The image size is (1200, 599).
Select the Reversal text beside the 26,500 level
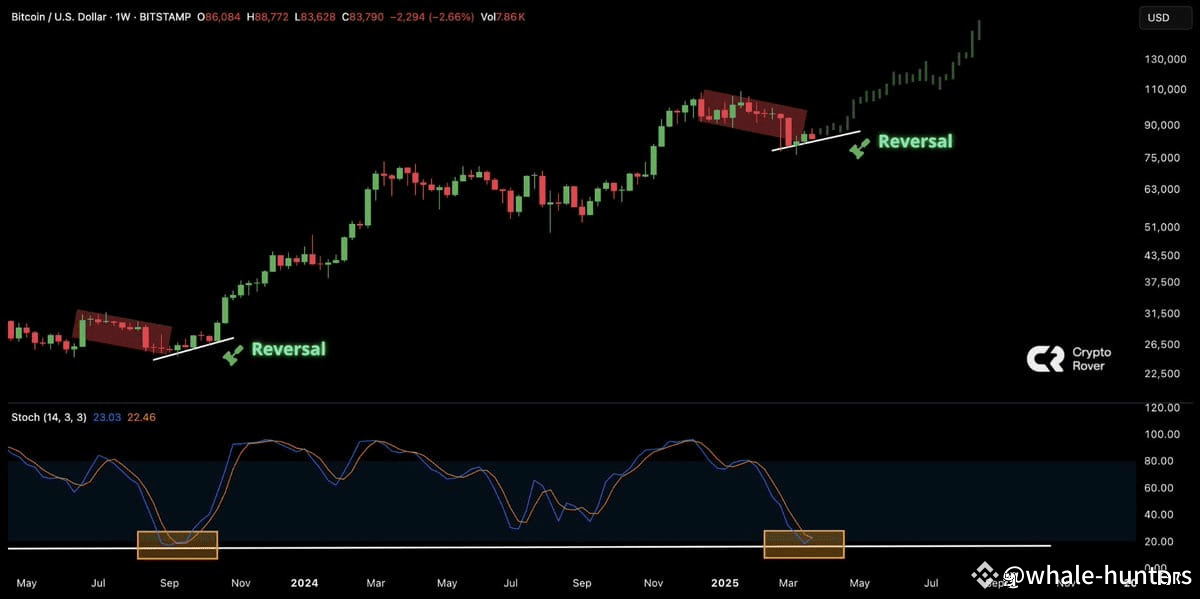pyautogui.click(x=288, y=349)
